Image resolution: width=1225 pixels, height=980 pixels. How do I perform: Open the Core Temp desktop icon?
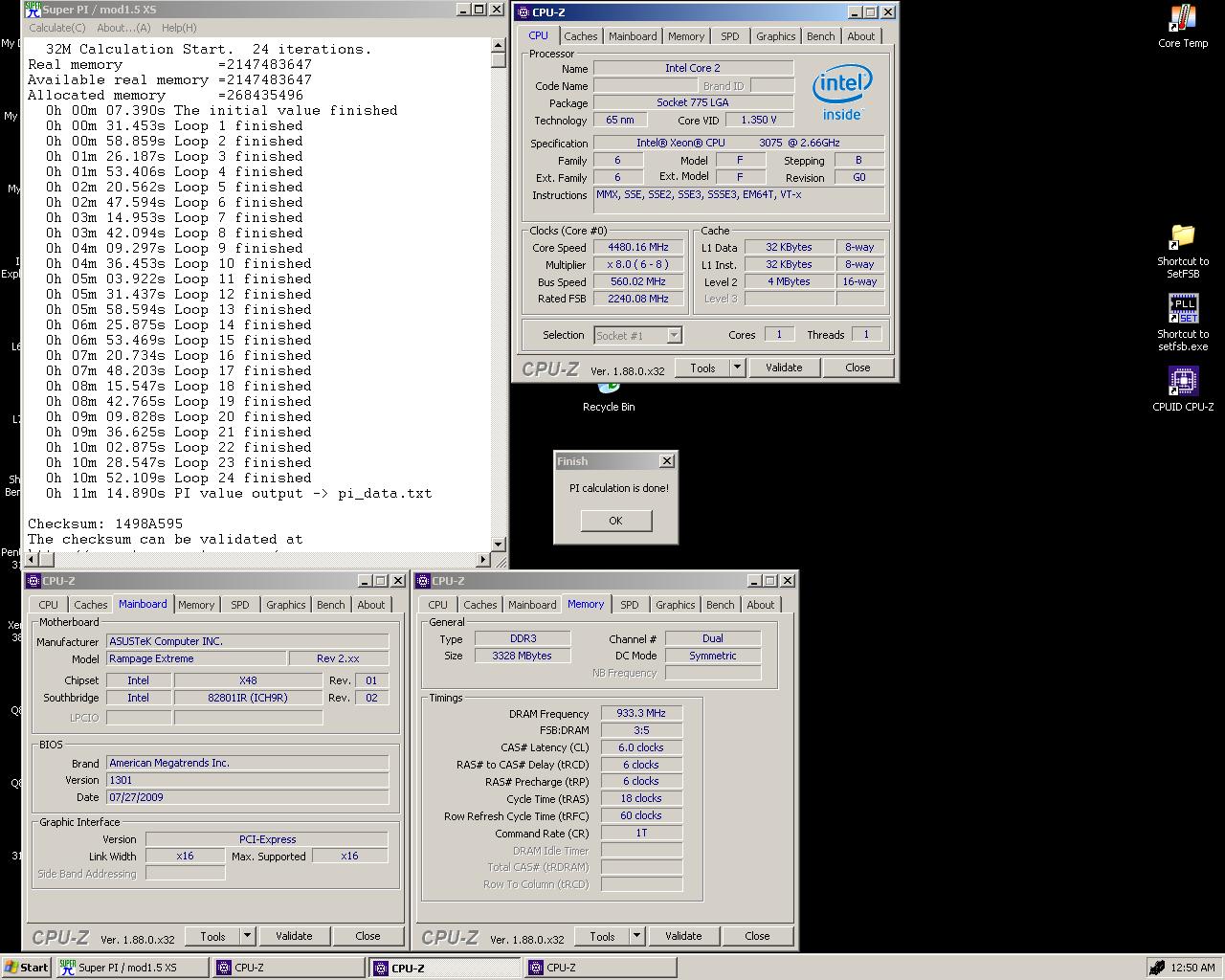pyautogui.click(x=1183, y=27)
